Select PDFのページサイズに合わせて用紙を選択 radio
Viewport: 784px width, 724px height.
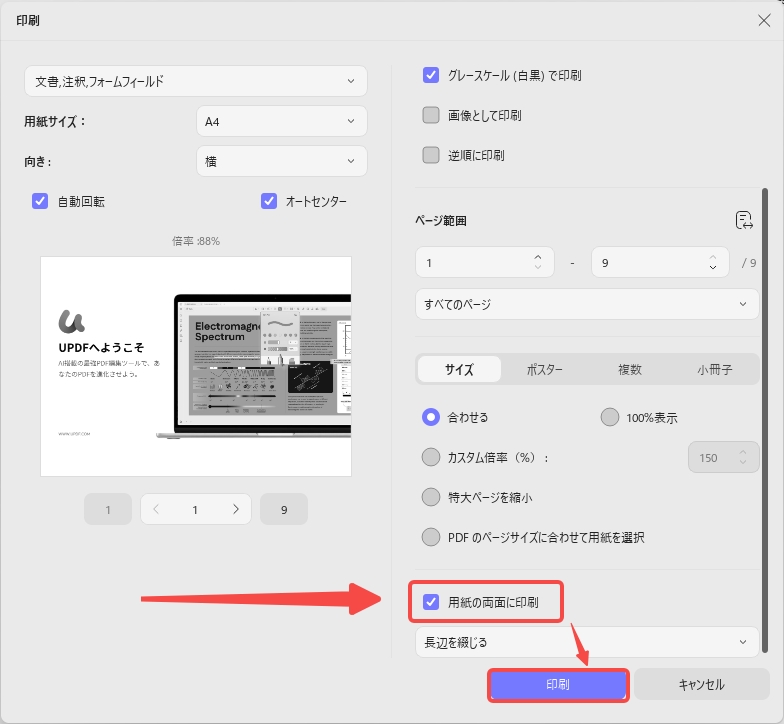pos(430,537)
